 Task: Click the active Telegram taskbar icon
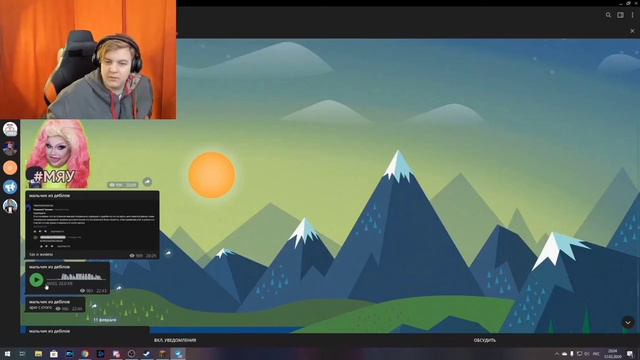[x=178, y=354]
